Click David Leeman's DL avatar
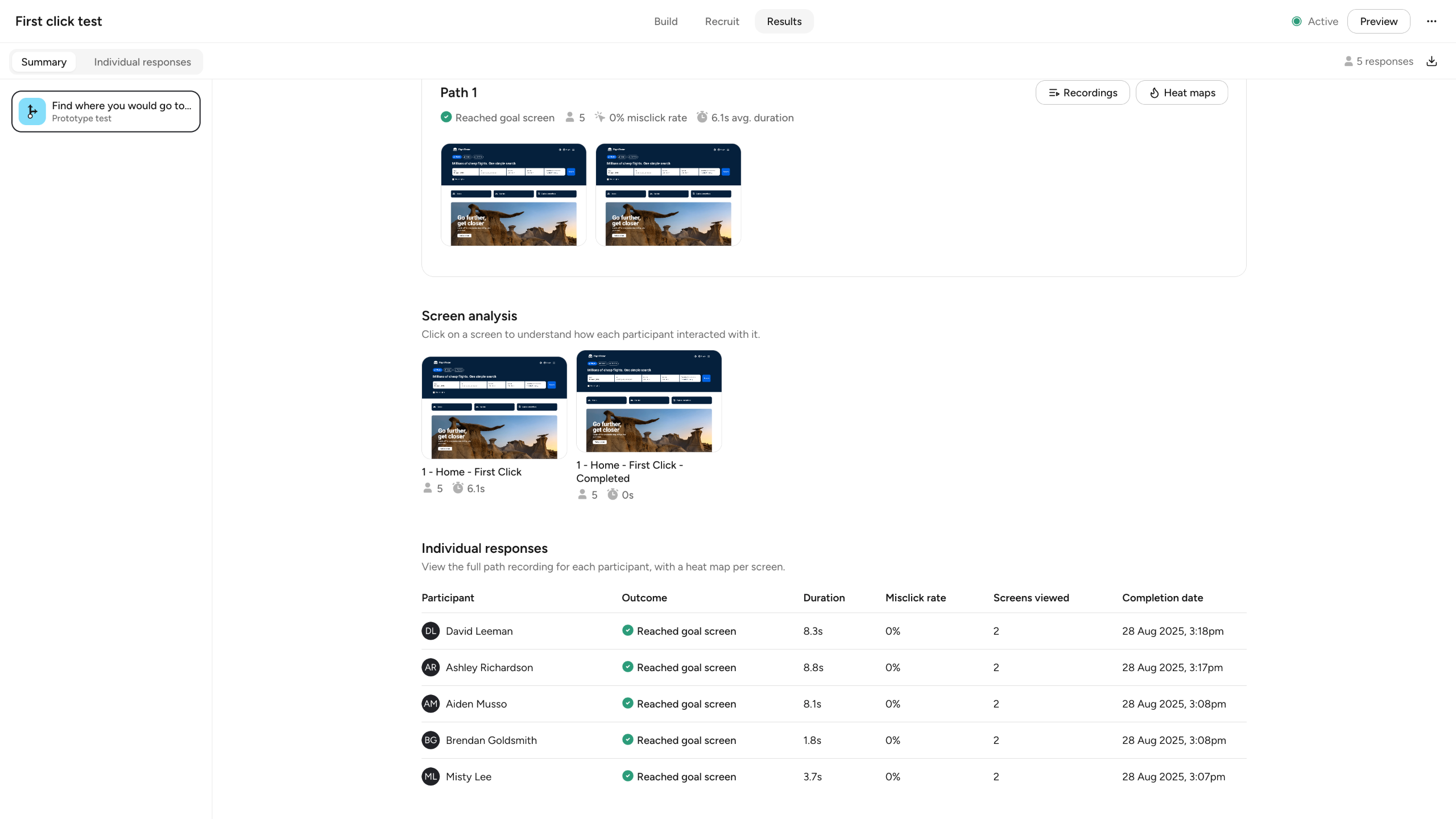Viewport: 1456px width, 819px height. (x=431, y=631)
